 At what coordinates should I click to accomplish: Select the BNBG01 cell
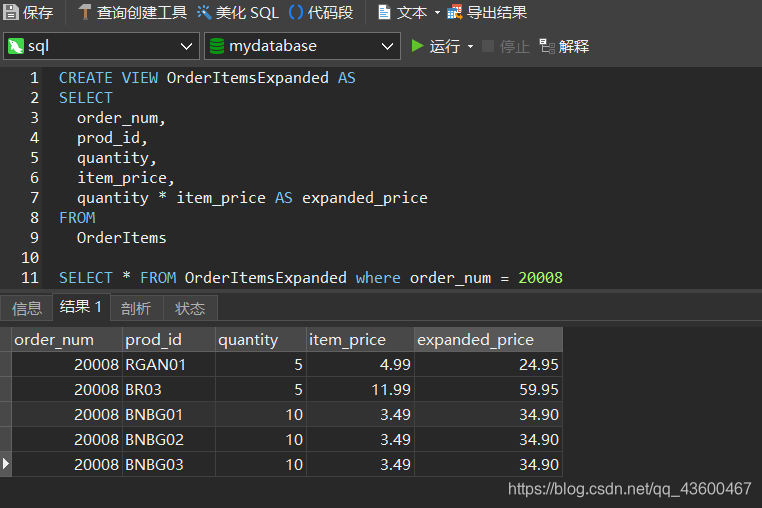169,415
